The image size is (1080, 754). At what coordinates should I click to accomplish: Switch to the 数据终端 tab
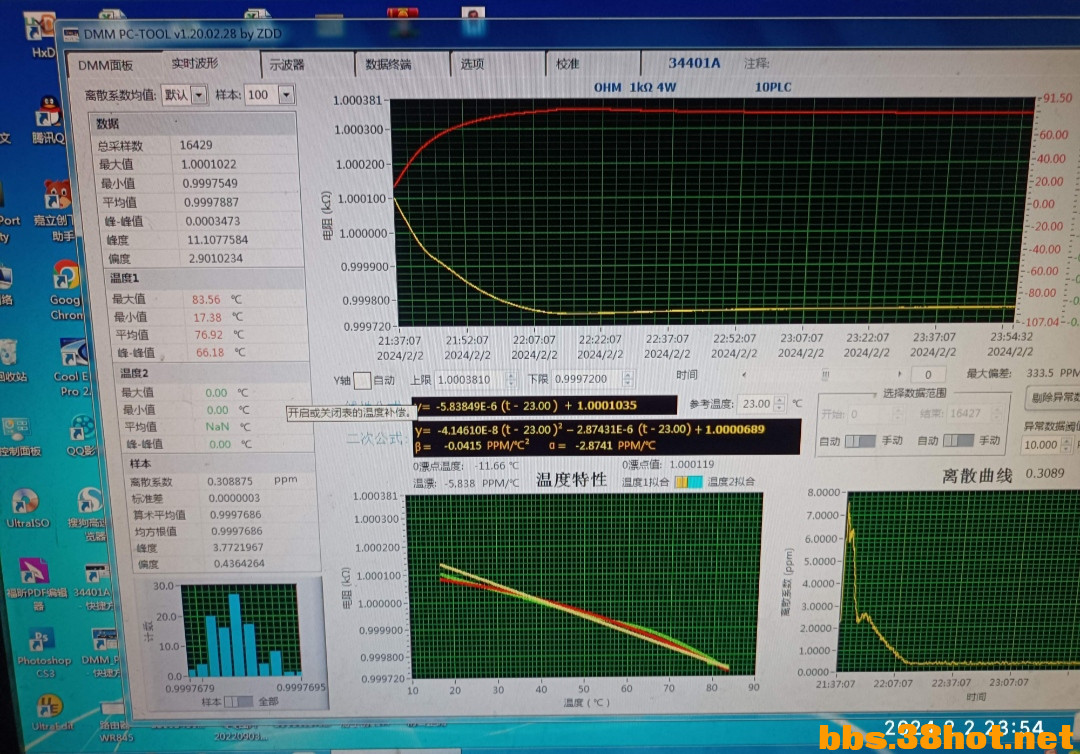tap(388, 64)
